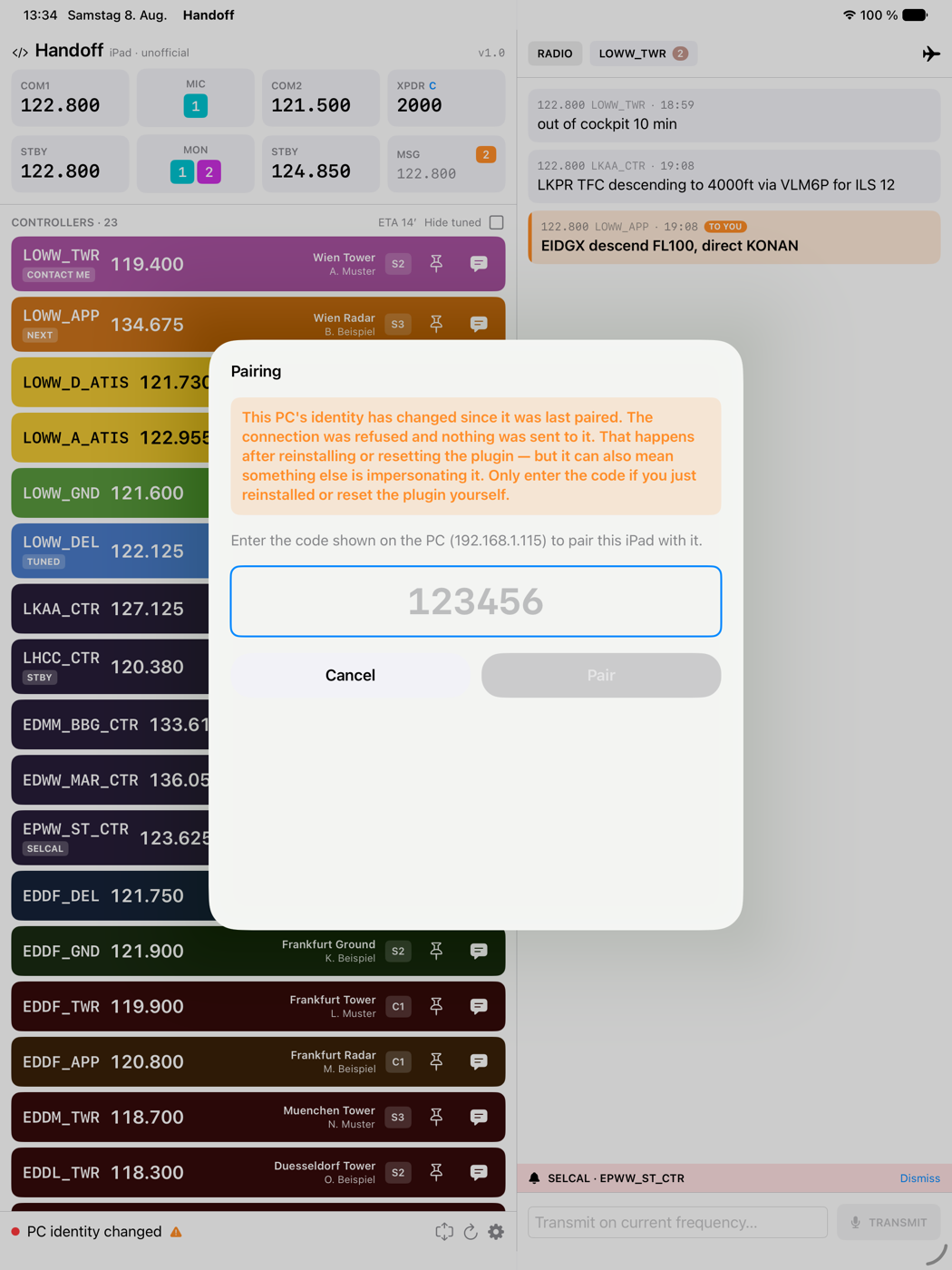Pin the EDDF_TWR controller
Image resolution: width=952 pixels, height=1270 pixels.
click(436, 1006)
